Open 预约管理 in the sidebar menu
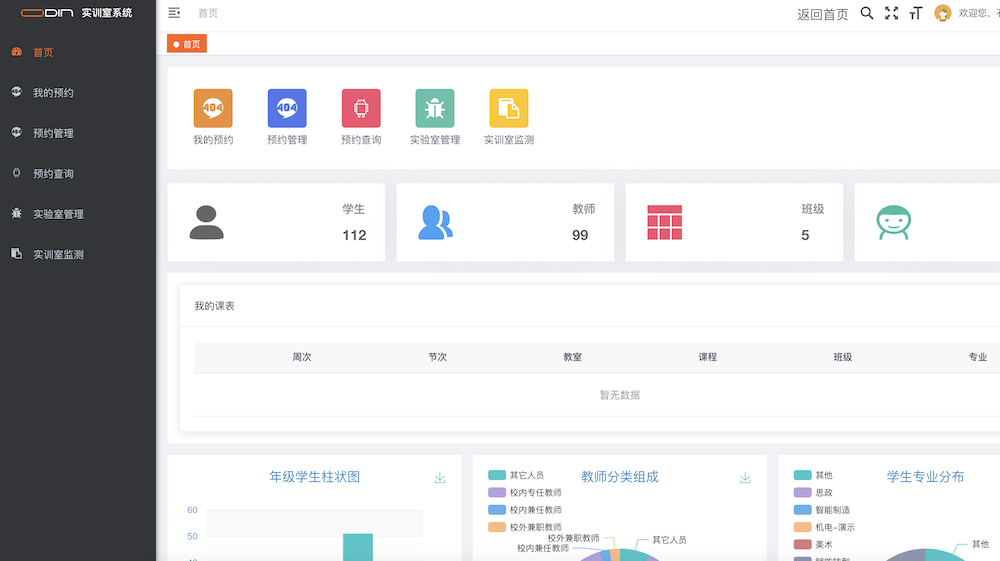The height and width of the screenshot is (561, 1000). [78, 133]
